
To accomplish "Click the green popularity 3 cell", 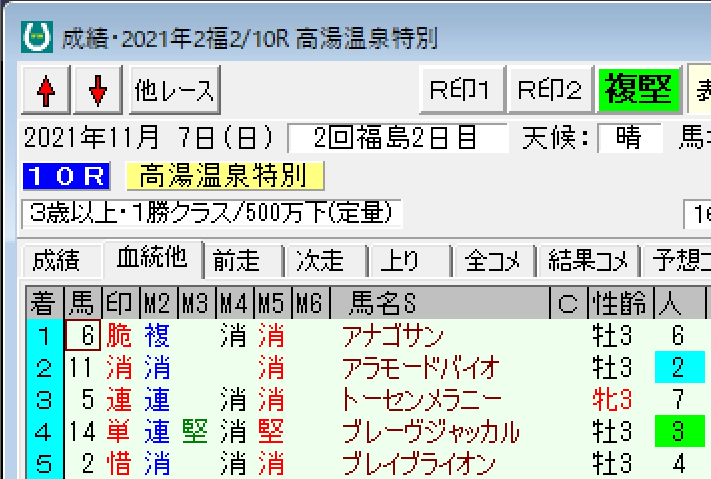I will (680, 431).
